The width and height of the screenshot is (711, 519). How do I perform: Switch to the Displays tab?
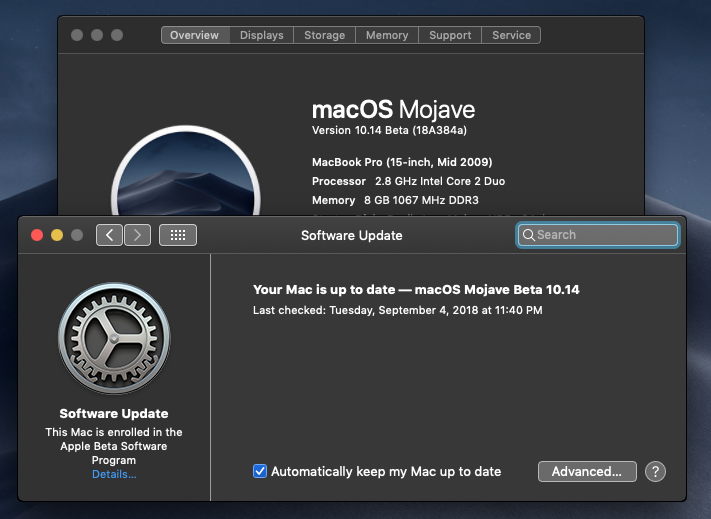[262, 35]
